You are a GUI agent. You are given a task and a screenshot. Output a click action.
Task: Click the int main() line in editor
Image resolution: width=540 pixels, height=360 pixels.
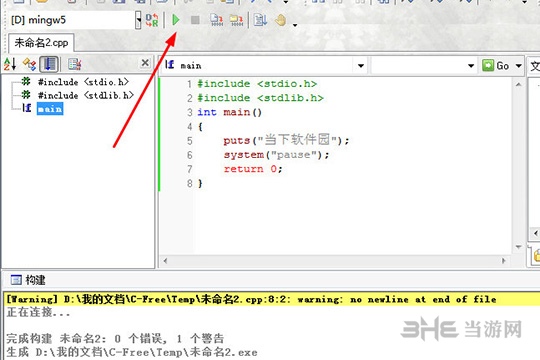click(x=229, y=112)
